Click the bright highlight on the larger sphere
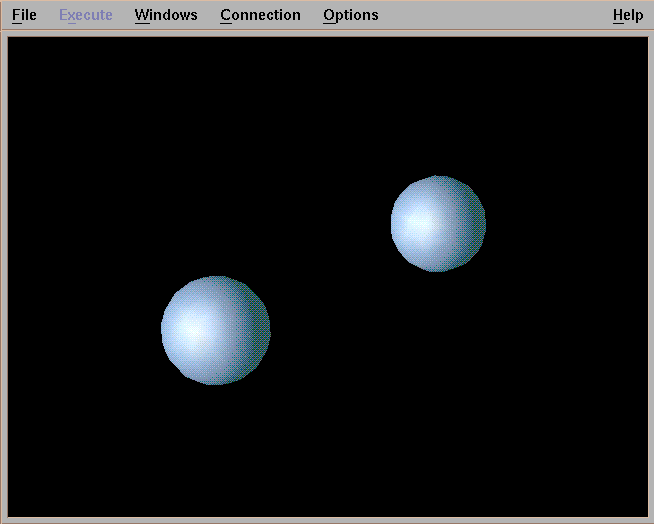 193,327
